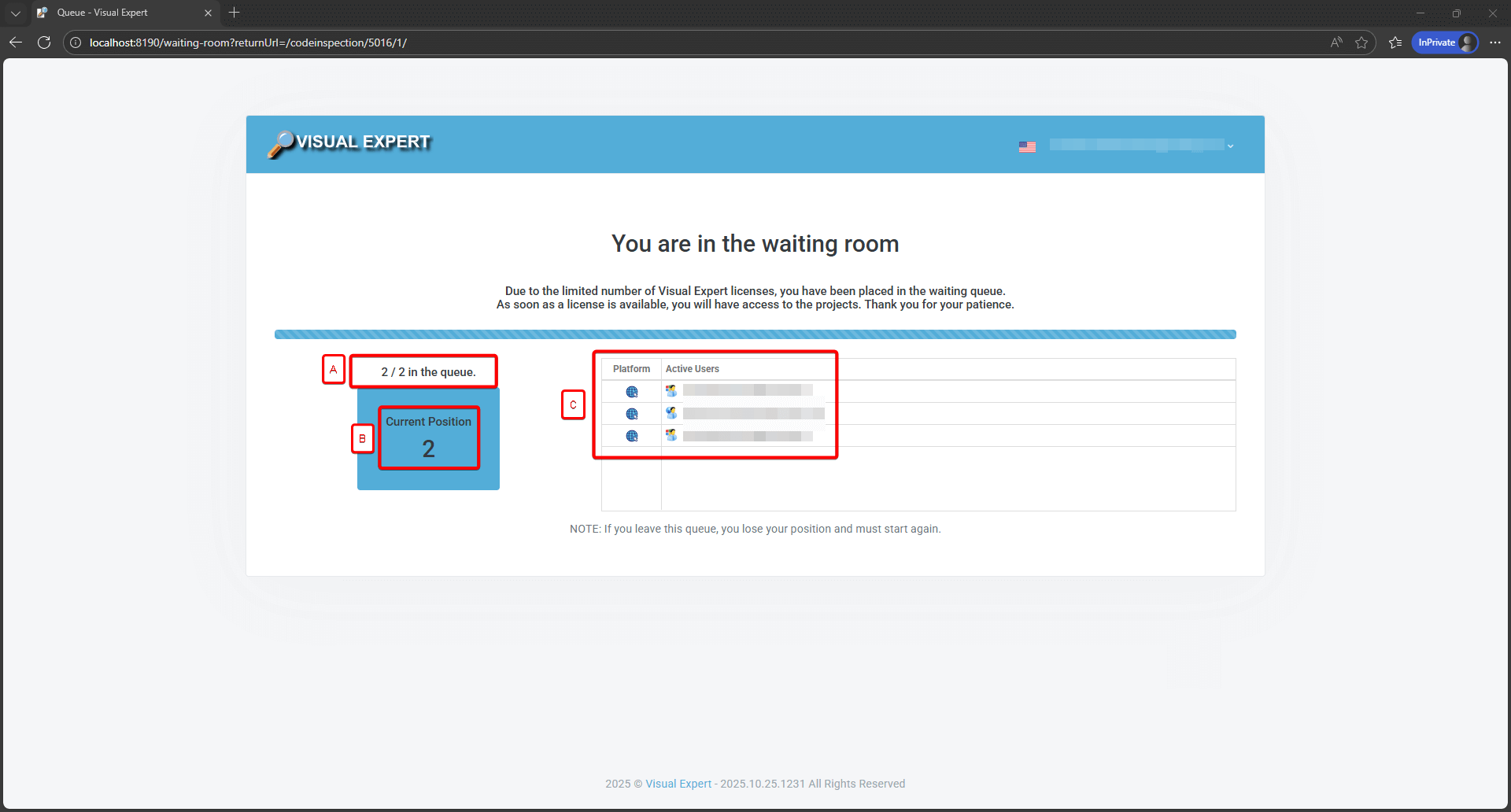Click the site information icon in the address bar

(75, 42)
